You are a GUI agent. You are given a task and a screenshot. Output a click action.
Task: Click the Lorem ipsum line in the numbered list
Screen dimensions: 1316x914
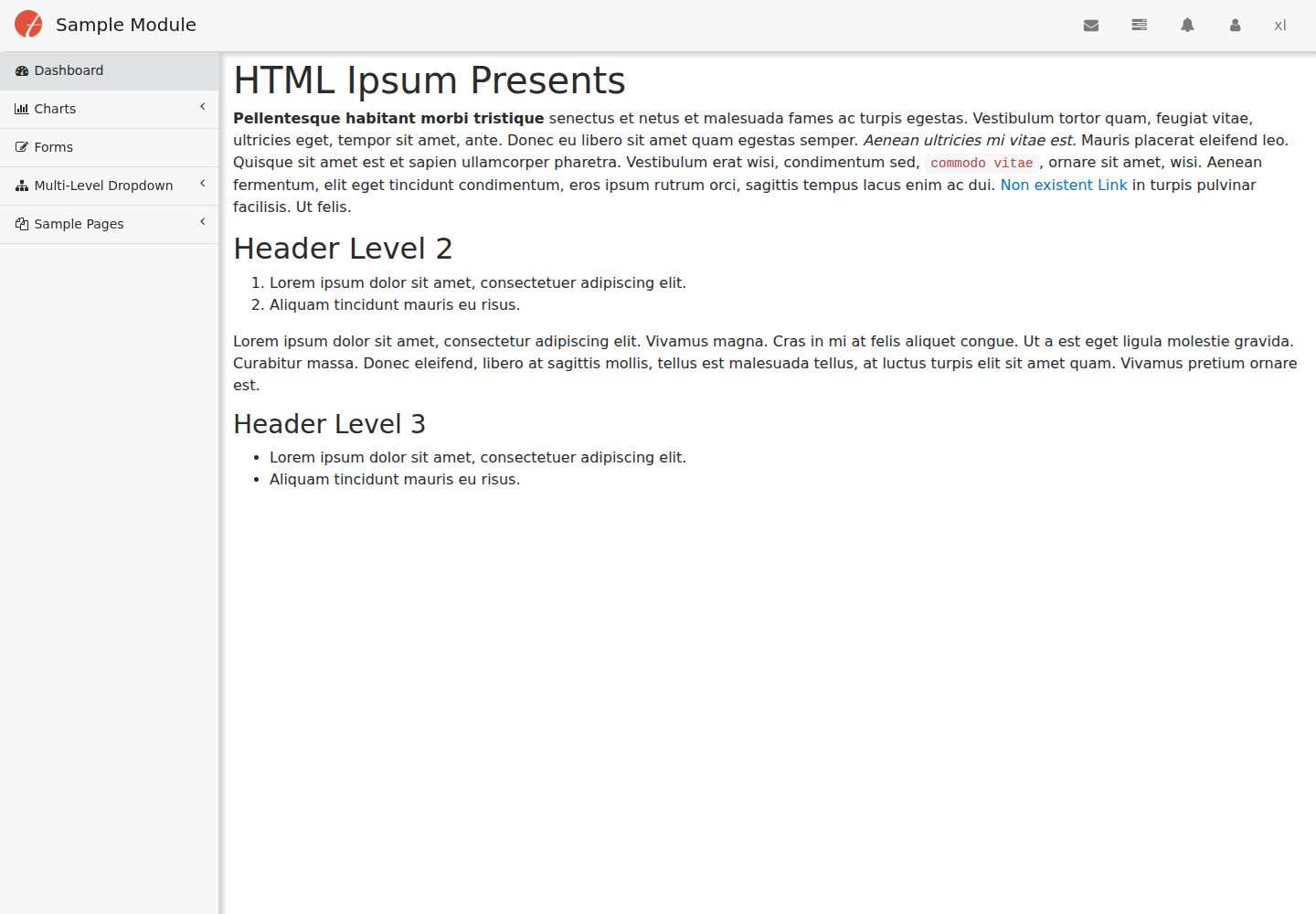(478, 283)
